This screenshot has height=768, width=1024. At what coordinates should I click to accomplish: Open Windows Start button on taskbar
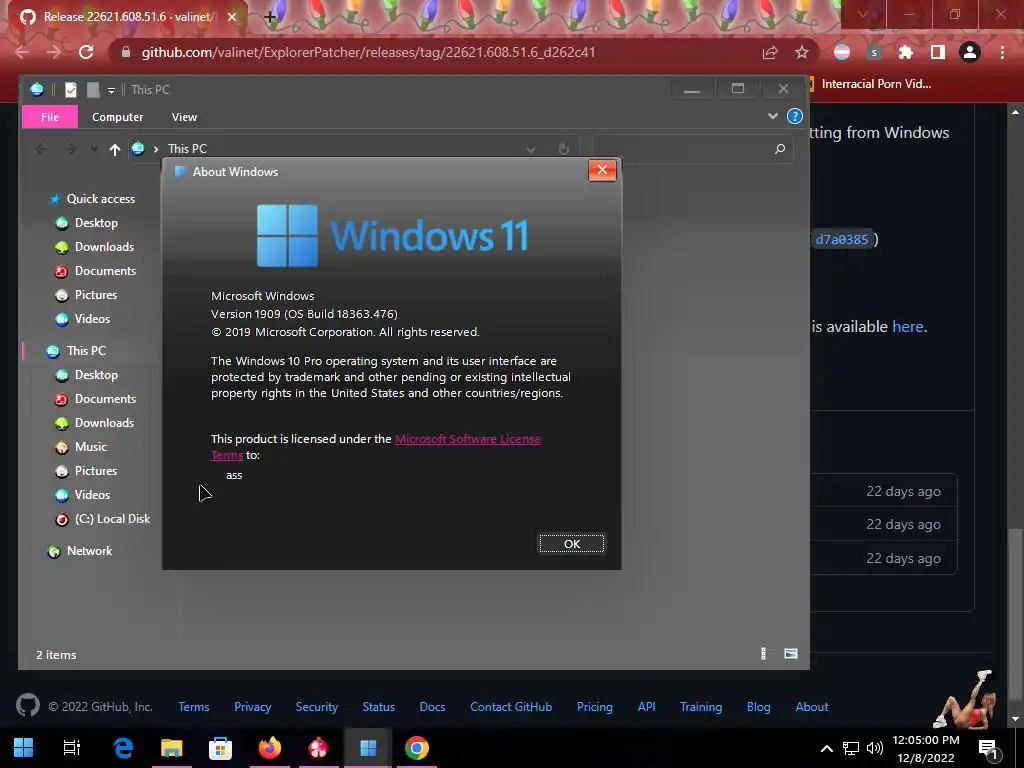coord(24,747)
